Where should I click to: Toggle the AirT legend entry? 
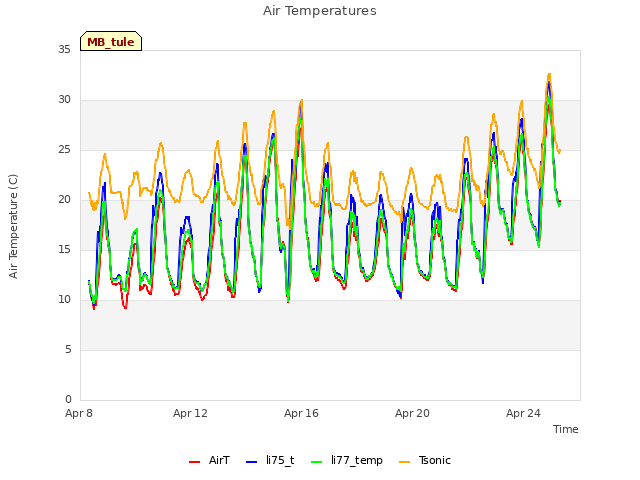click(x=209, y=460)
